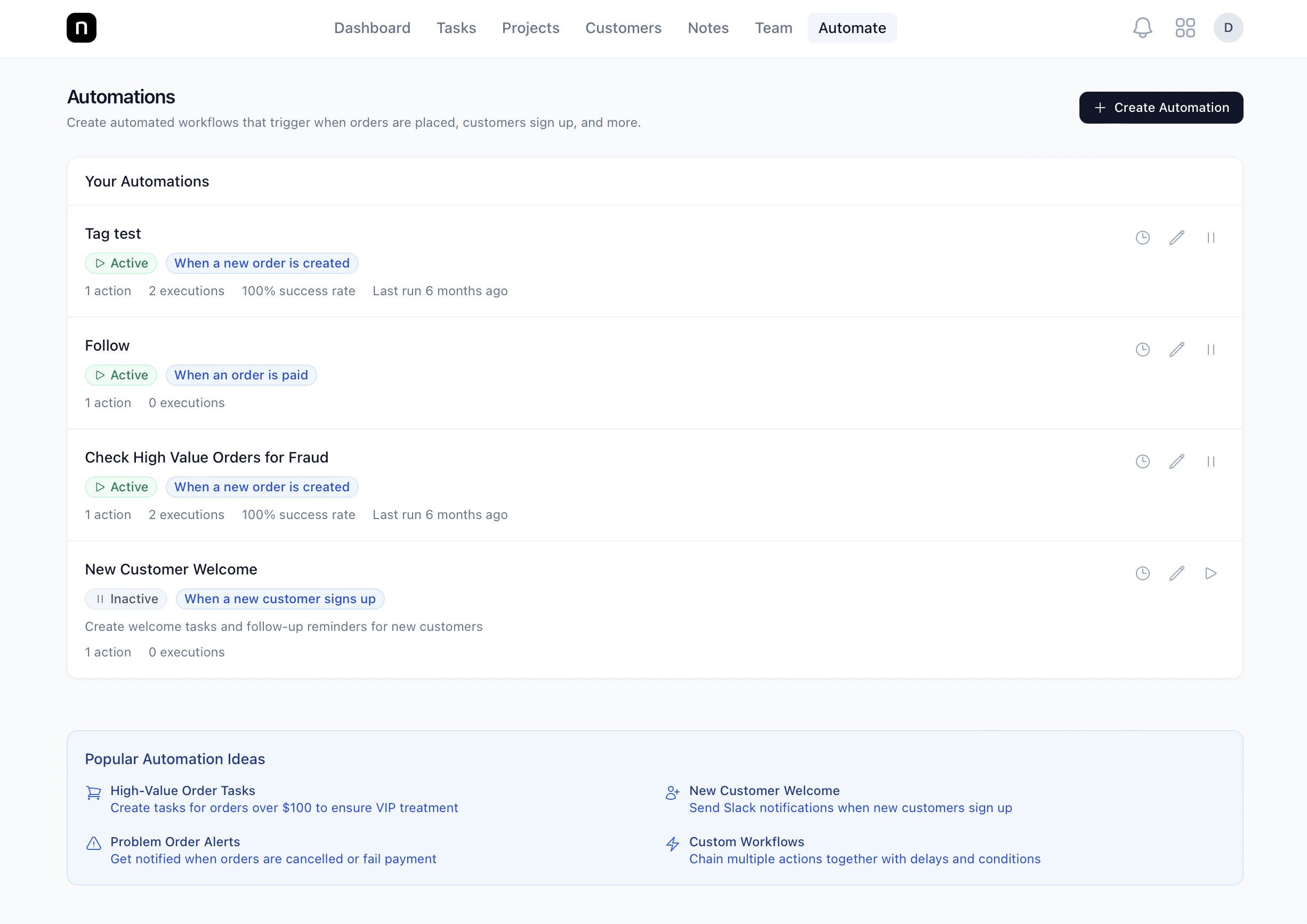This screenshot has height=924, width=1307.
Task: Activate the New Customer Welcome automation
Action: pyautogui.click(x=1211, y=573)
